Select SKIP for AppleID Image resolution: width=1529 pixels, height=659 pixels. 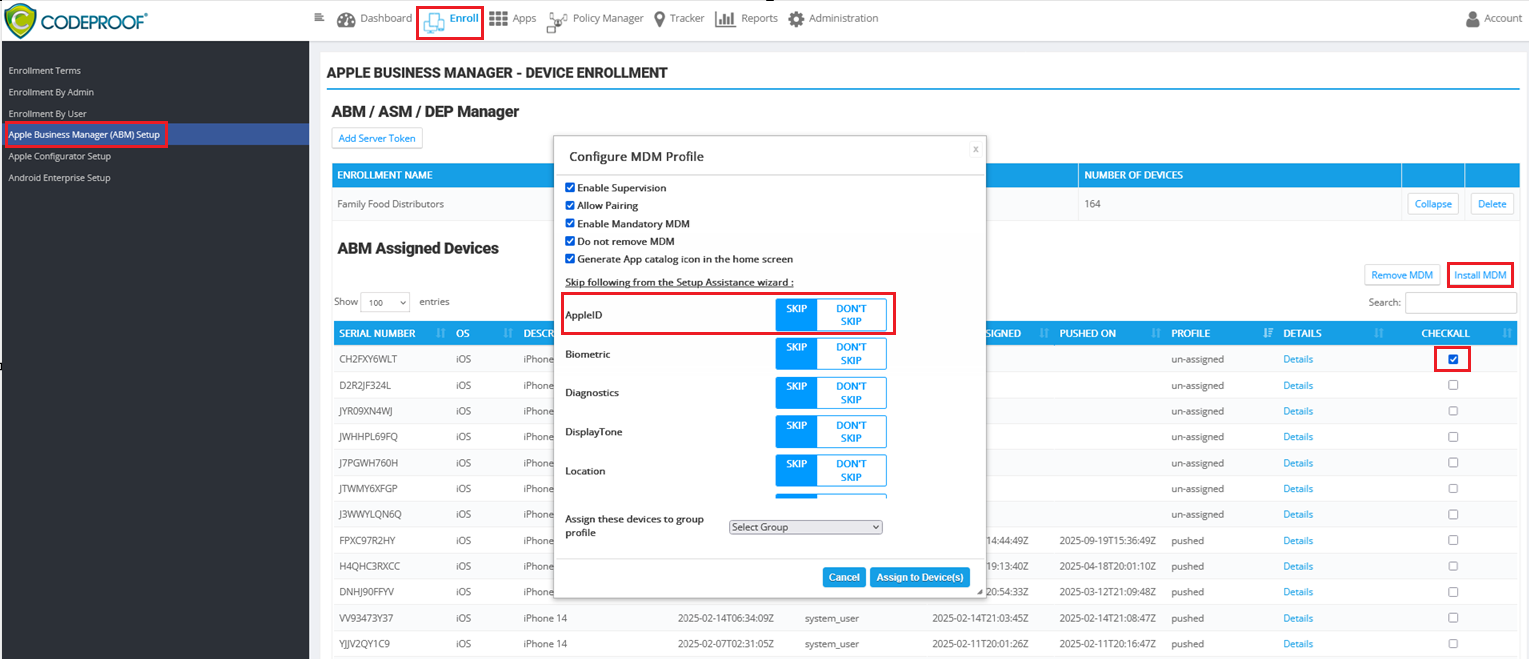point(797,315)
